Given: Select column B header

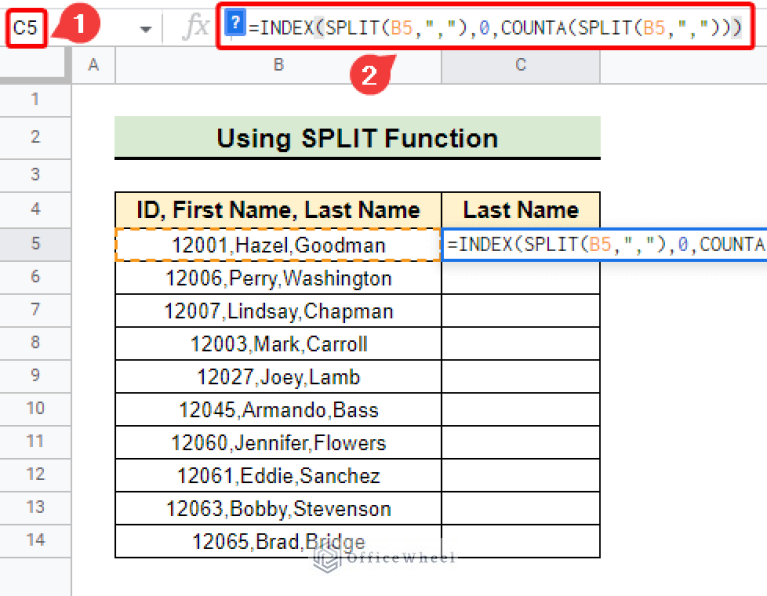Looking at the screenshot, I should click(278, 65).
